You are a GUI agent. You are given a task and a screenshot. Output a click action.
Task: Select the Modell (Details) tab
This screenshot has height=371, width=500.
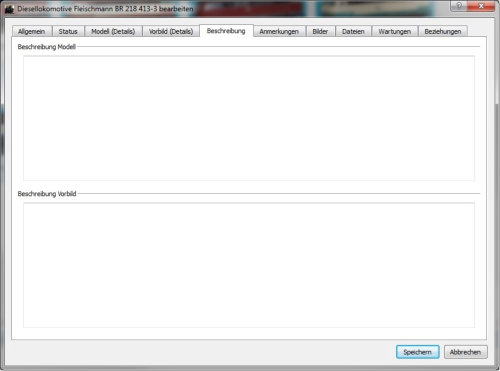[113, 31]
